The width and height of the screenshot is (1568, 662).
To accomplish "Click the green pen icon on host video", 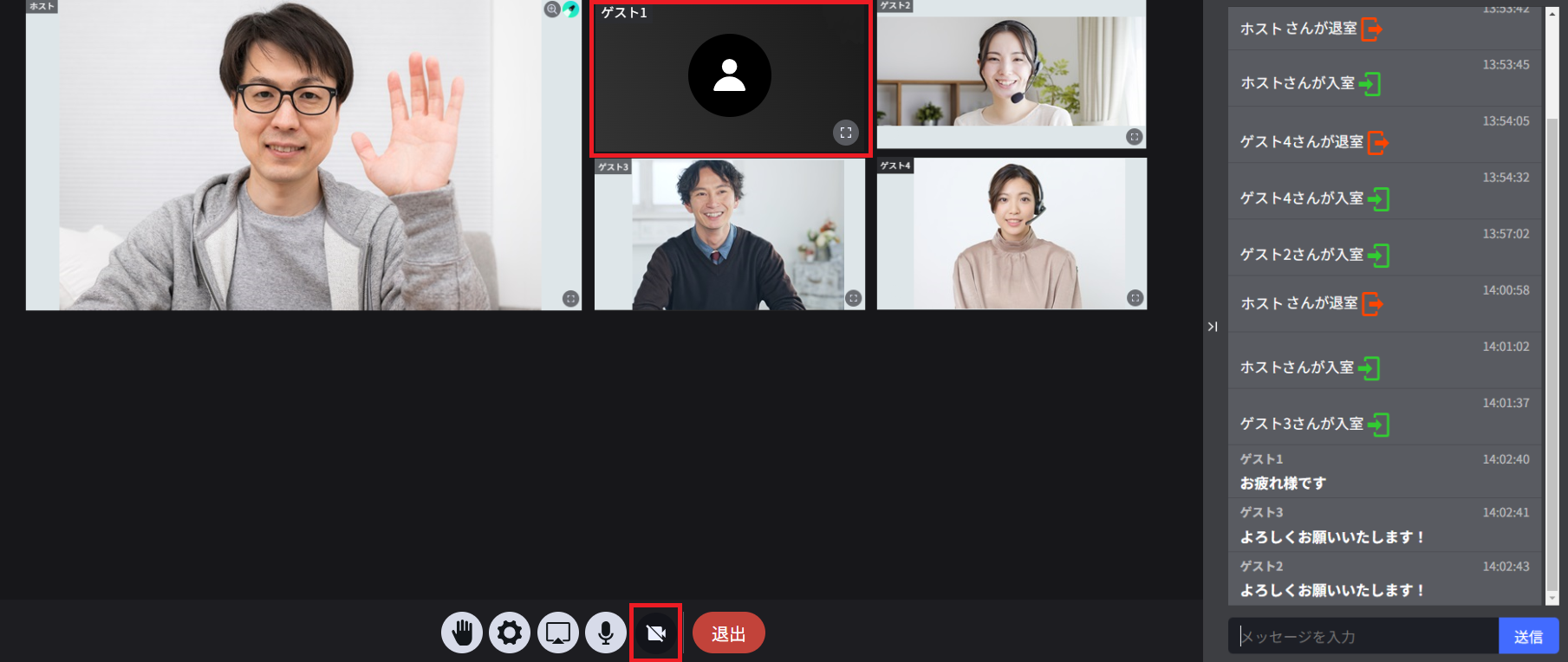I will click(571, 10).
